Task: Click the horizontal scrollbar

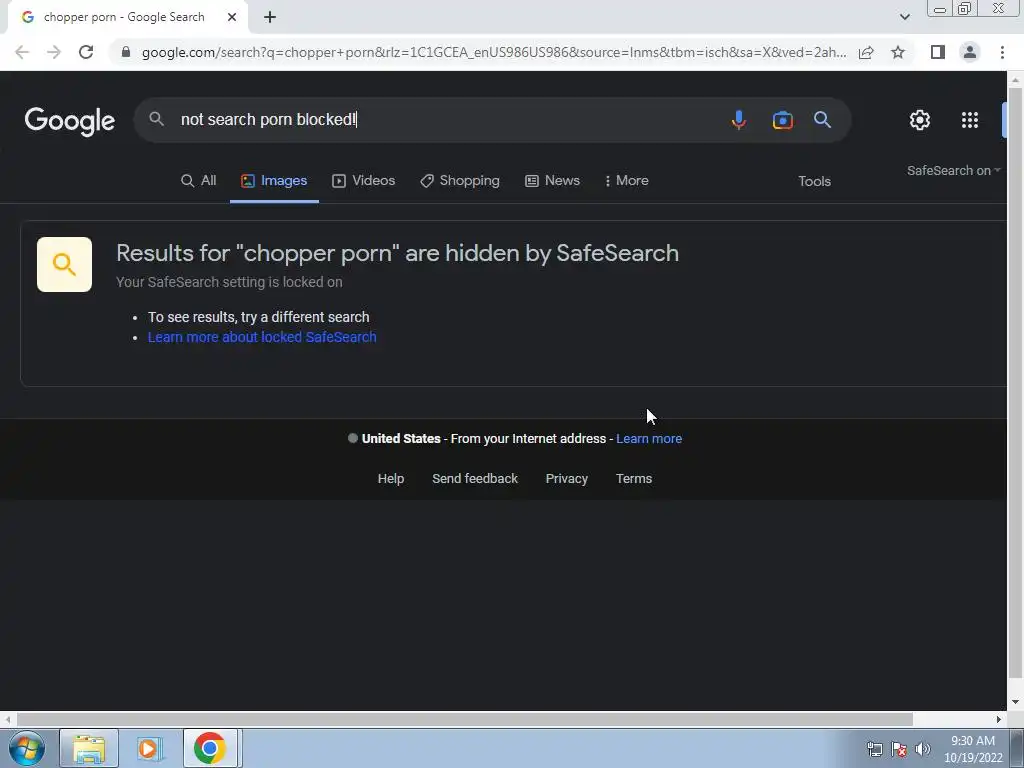Action: [464, 720]
